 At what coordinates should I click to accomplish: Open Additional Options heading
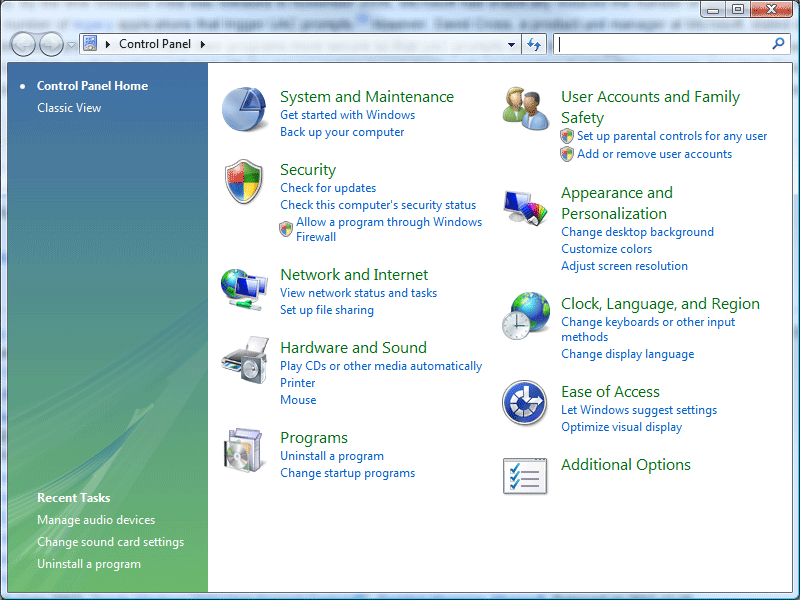(626, 465)
